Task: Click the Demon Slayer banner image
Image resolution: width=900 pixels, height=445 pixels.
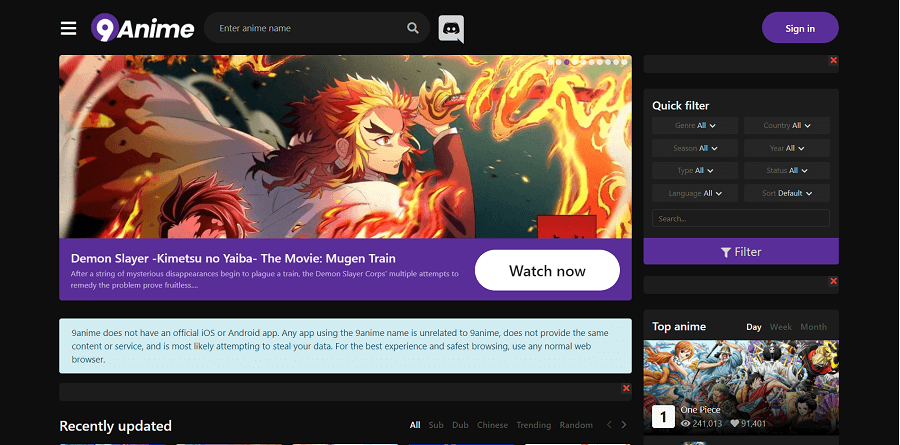Action: (x=345, y=146)
